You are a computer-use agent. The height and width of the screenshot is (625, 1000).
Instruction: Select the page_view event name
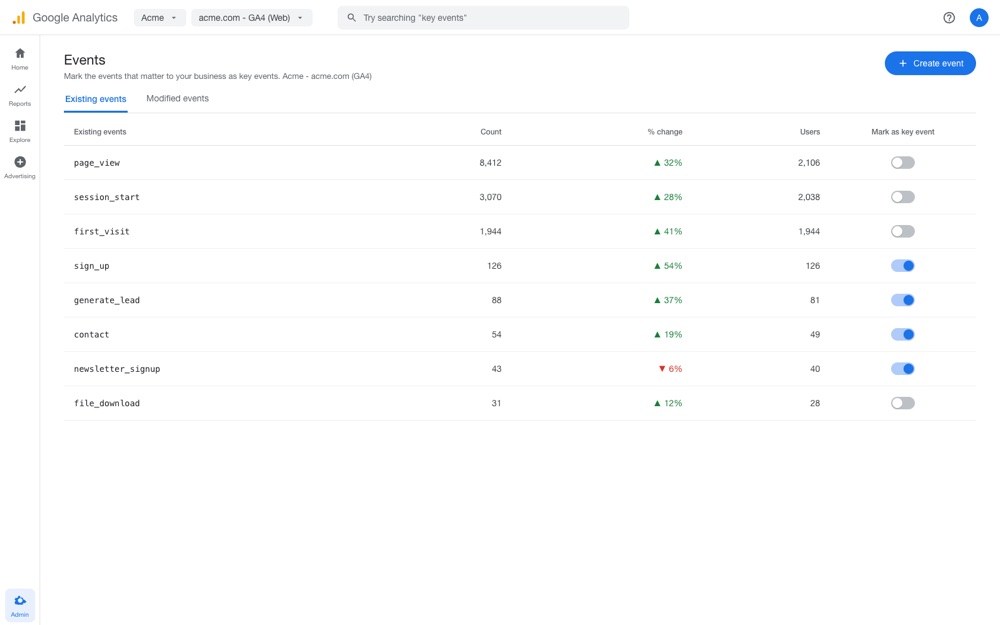tap(97, 163)
